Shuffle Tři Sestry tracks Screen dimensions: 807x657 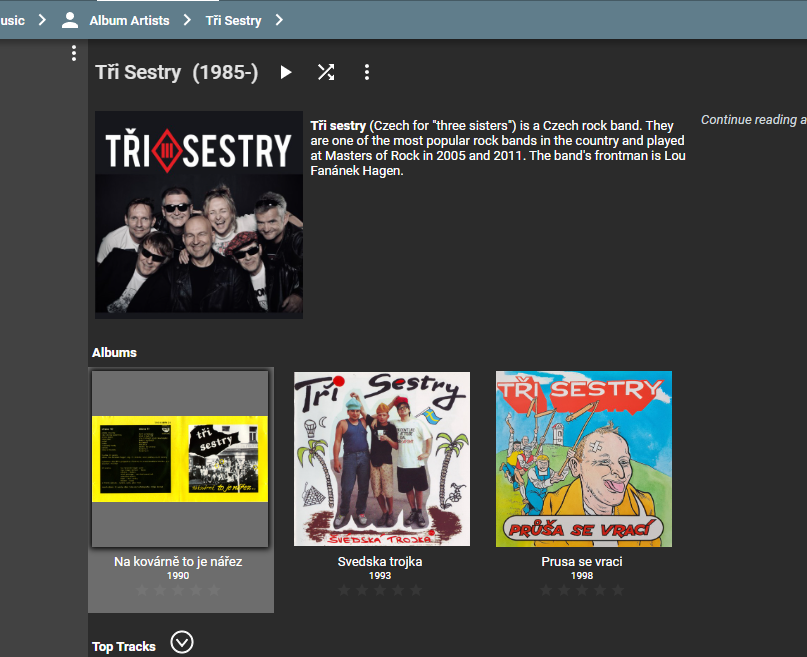pos(326,72)
